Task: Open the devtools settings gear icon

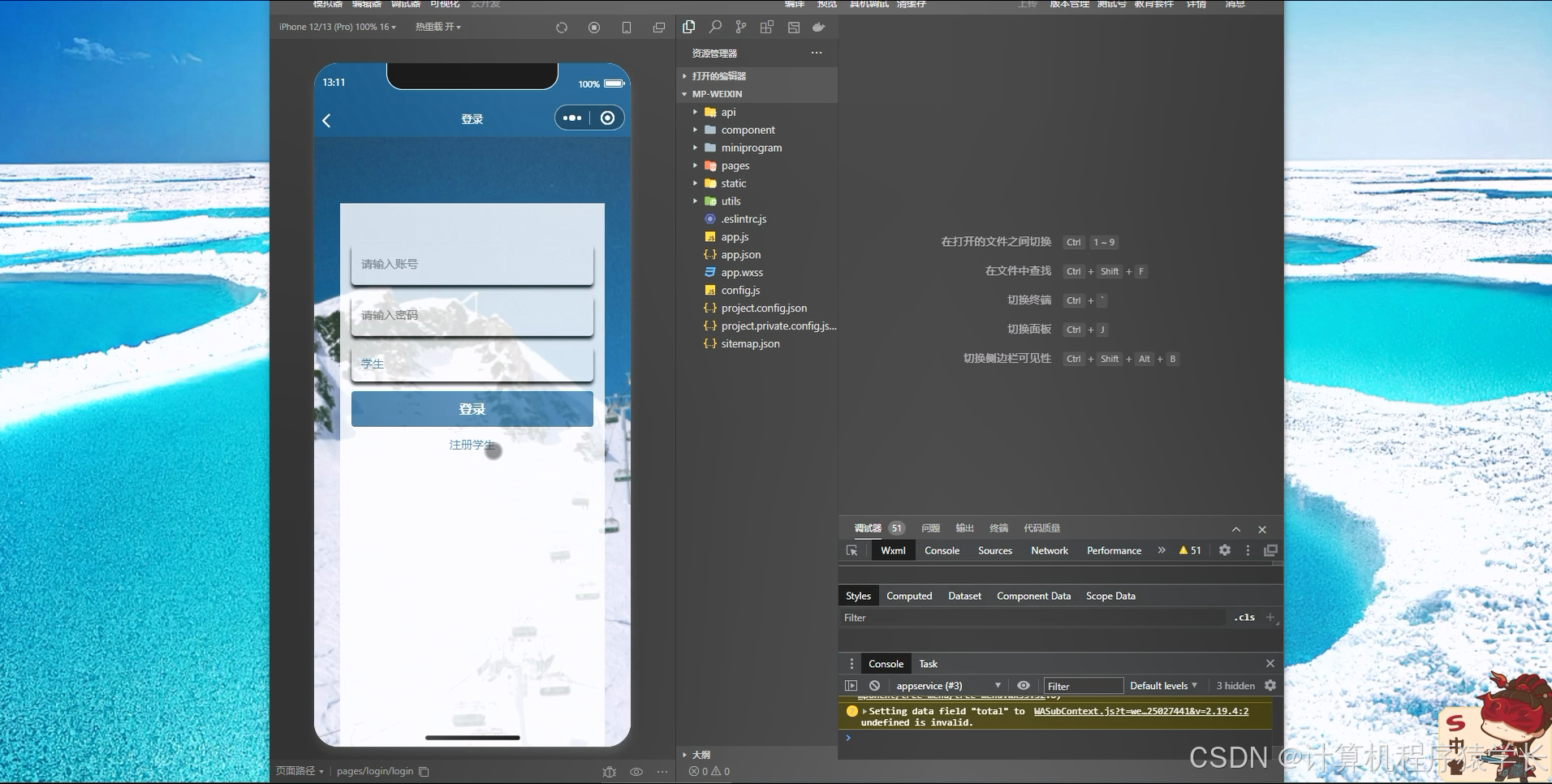Action: point(1225,550)
